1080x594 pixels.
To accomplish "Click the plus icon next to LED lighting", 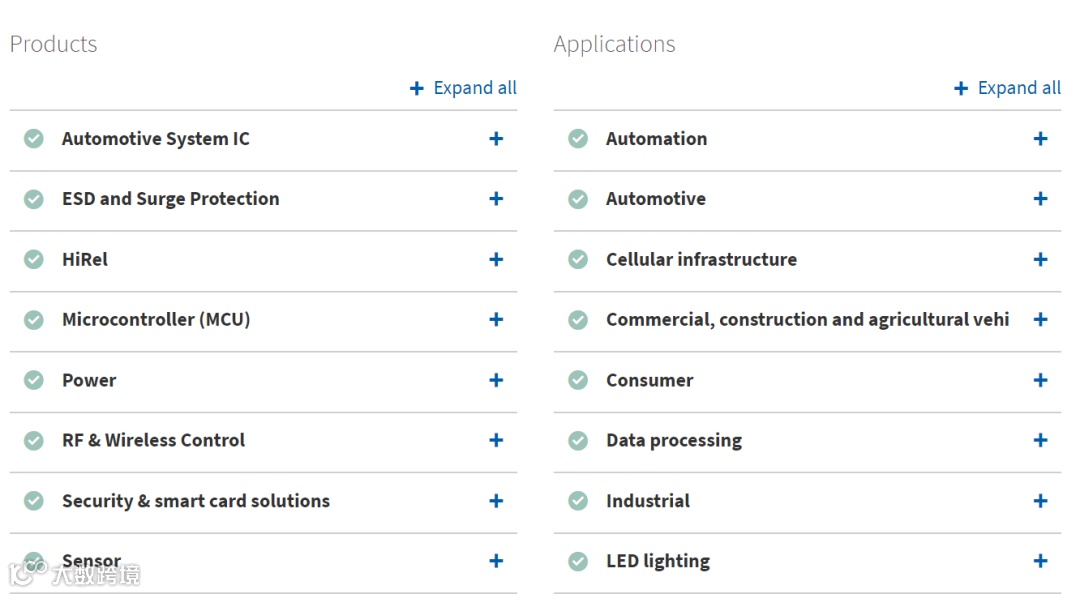I will tap(1040, 561).
